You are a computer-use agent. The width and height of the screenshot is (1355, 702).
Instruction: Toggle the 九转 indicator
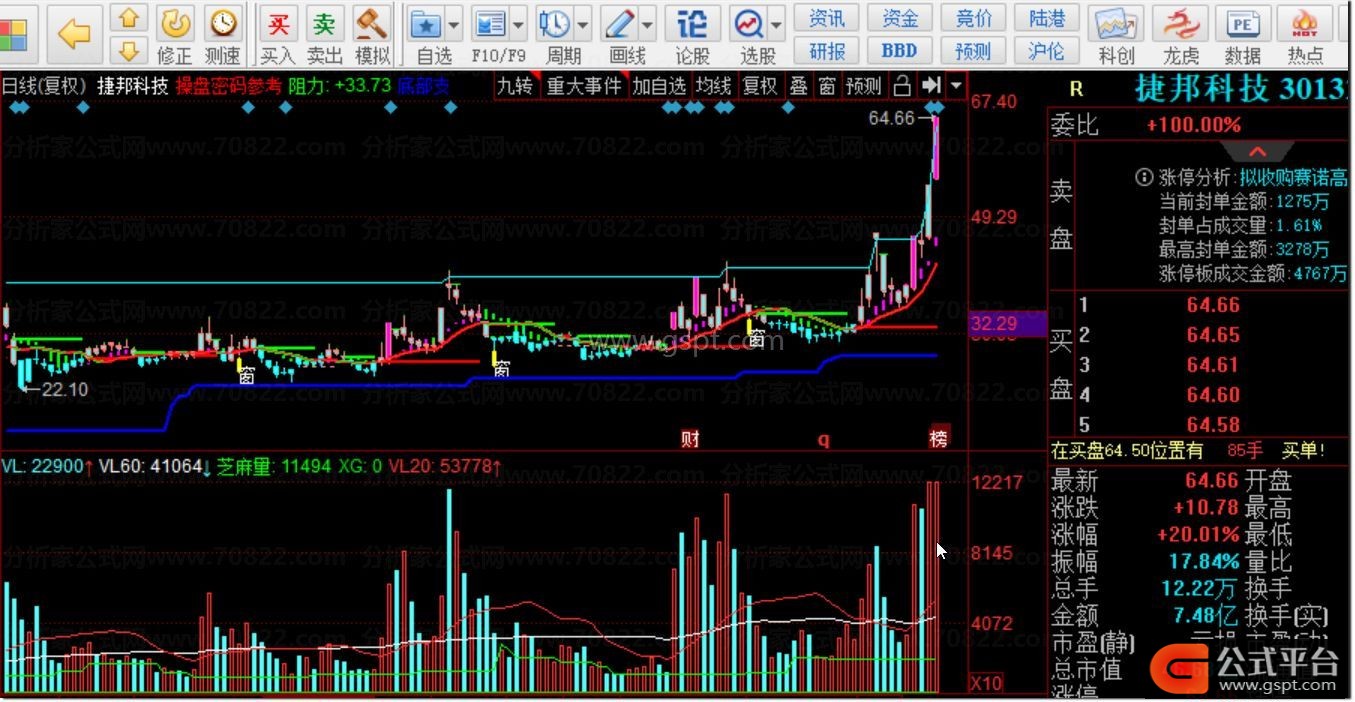(516, 86)
